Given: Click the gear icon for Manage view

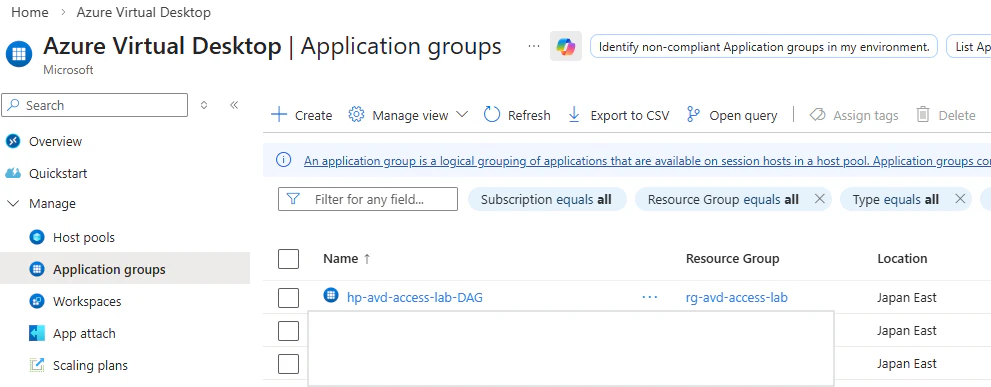Looking at the screenshot, I should (356, 114).
